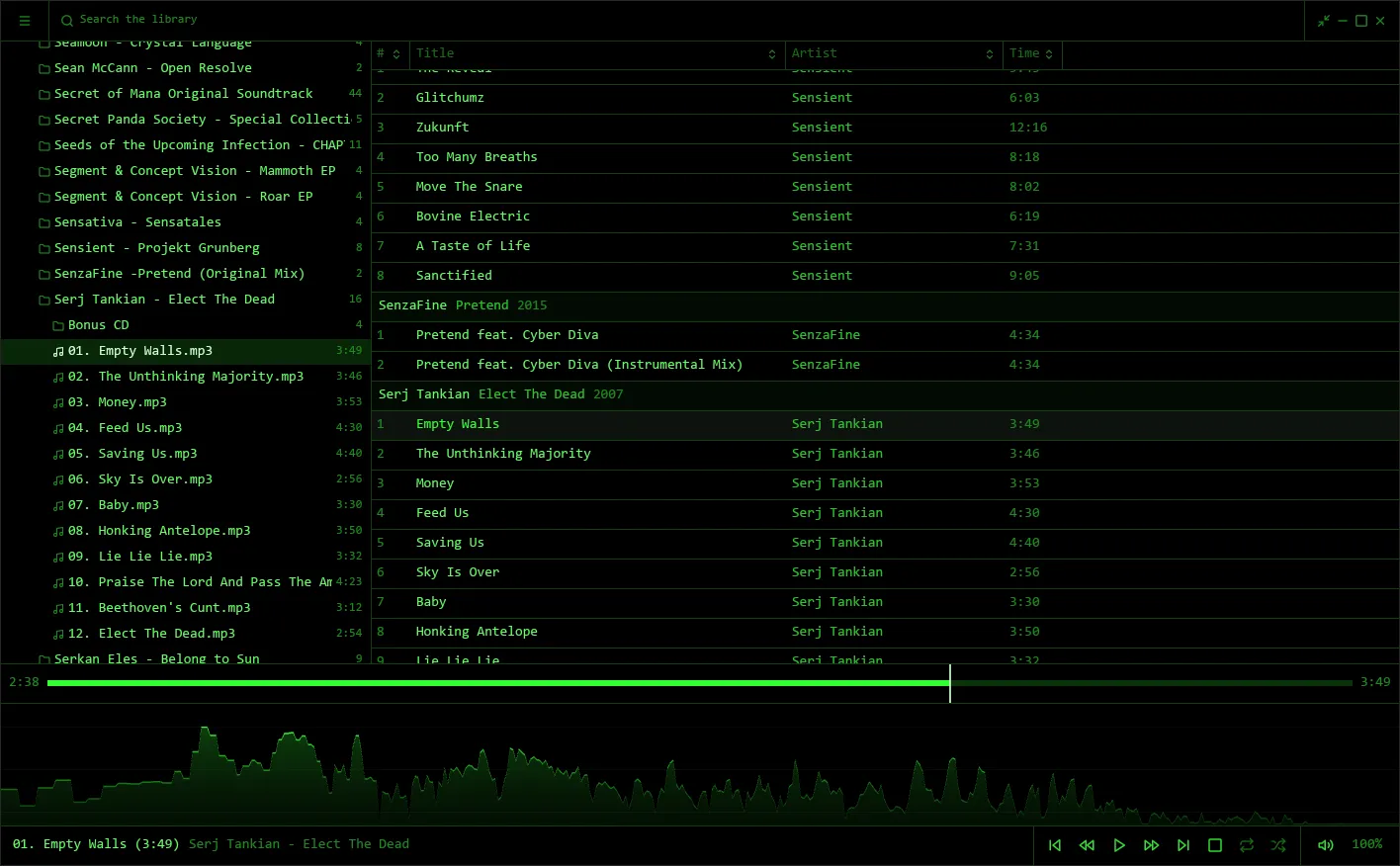Skip to next track button

point(1183,845)
